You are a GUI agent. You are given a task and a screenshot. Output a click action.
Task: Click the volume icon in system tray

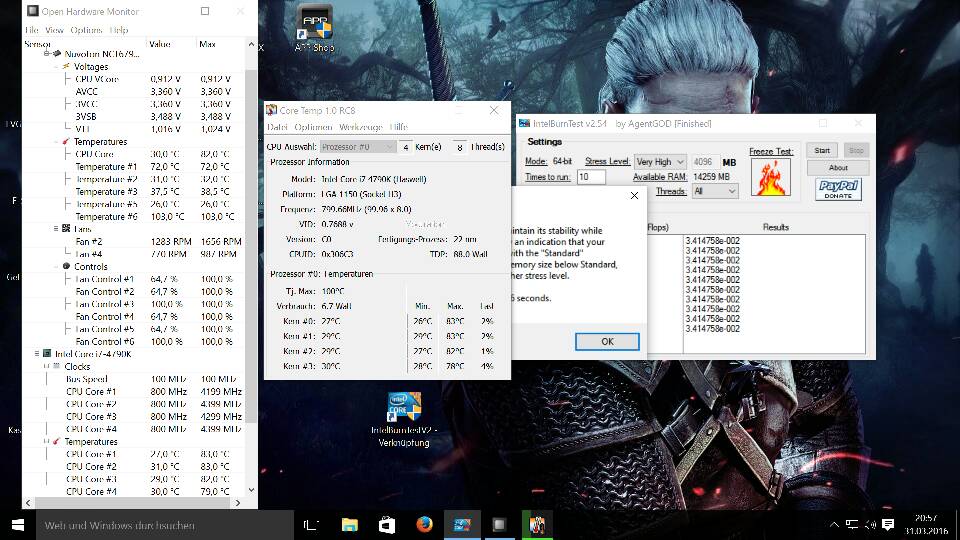click(x=870, y=525)
